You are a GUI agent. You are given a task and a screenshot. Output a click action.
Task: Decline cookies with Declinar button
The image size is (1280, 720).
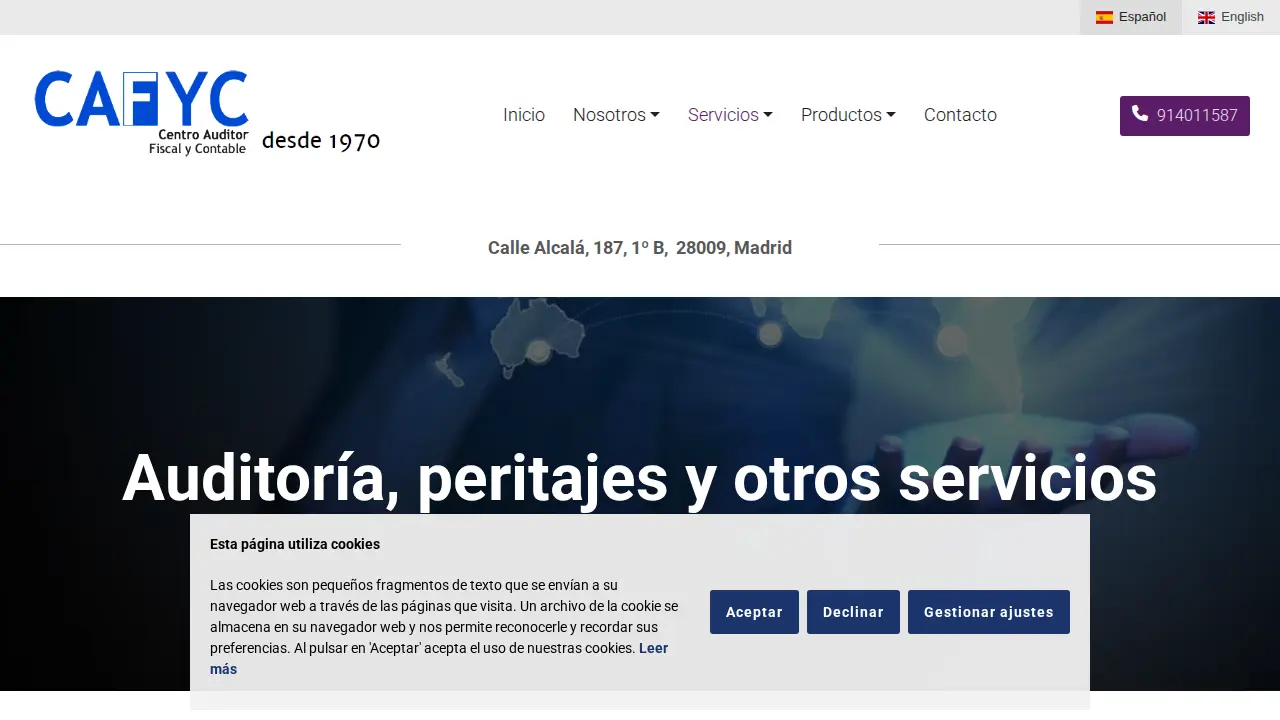click(853, 612)
